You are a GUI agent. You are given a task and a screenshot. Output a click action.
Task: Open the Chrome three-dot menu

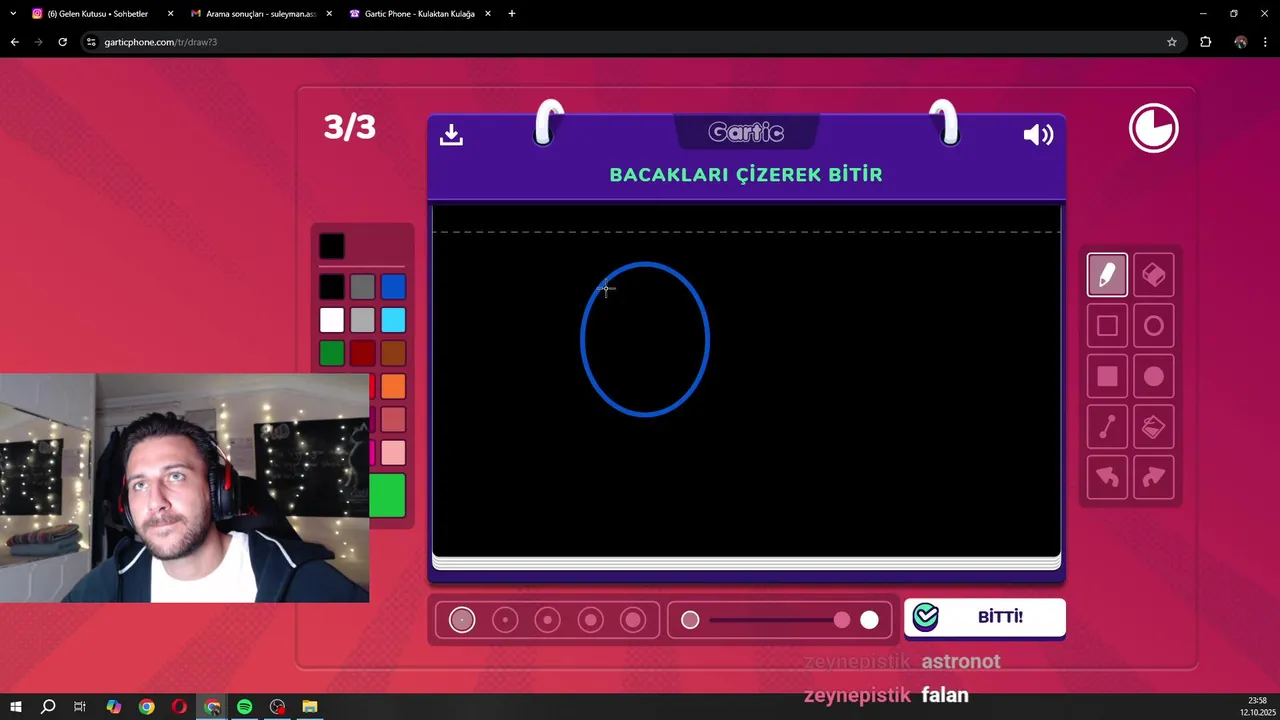point(1266,42)
